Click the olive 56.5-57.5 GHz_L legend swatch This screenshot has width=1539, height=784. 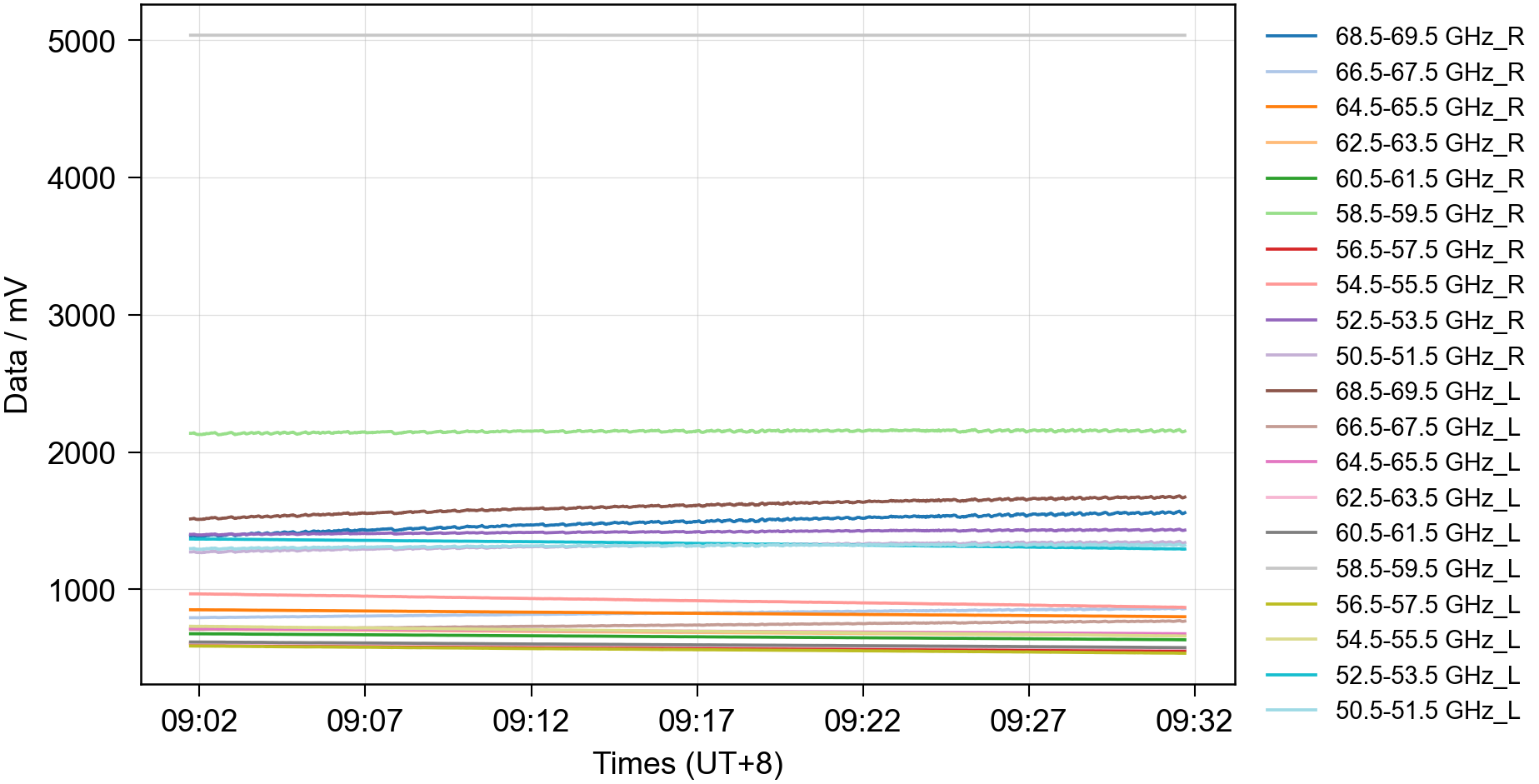pos(1291,604)
